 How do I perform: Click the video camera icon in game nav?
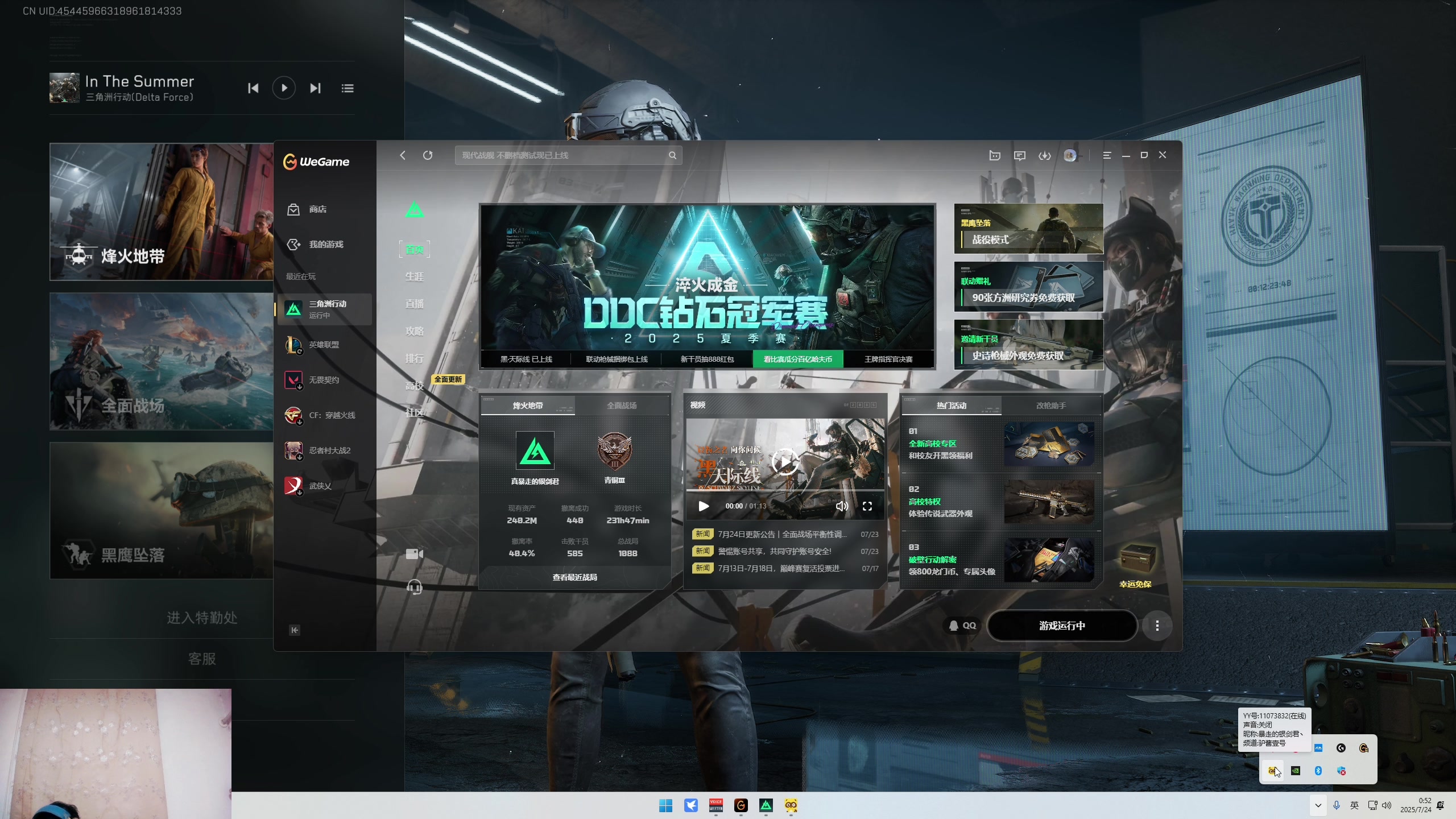click(414, 554)
